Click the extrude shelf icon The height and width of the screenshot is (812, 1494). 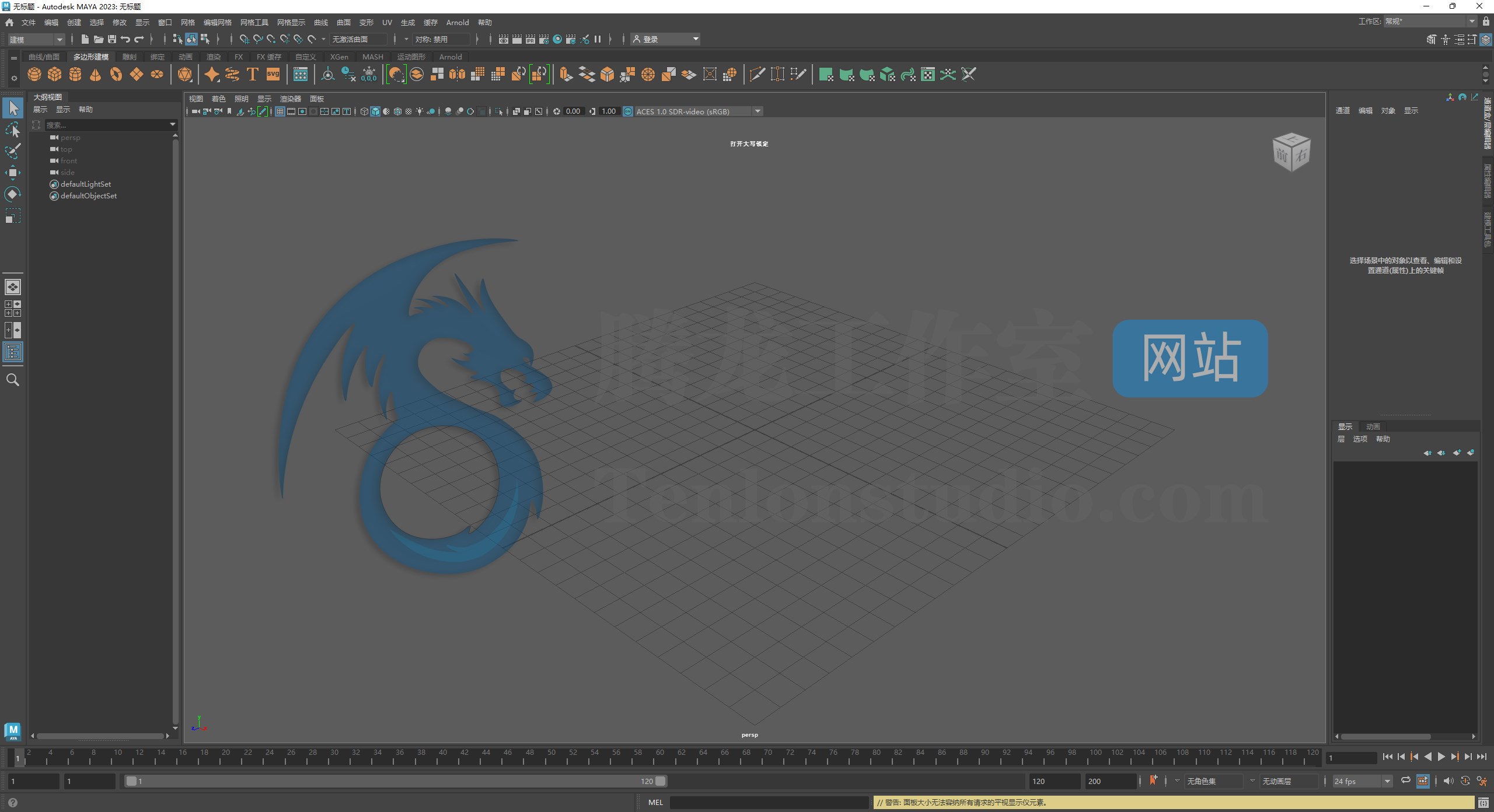pyautogui.click(x=566, y=75)
